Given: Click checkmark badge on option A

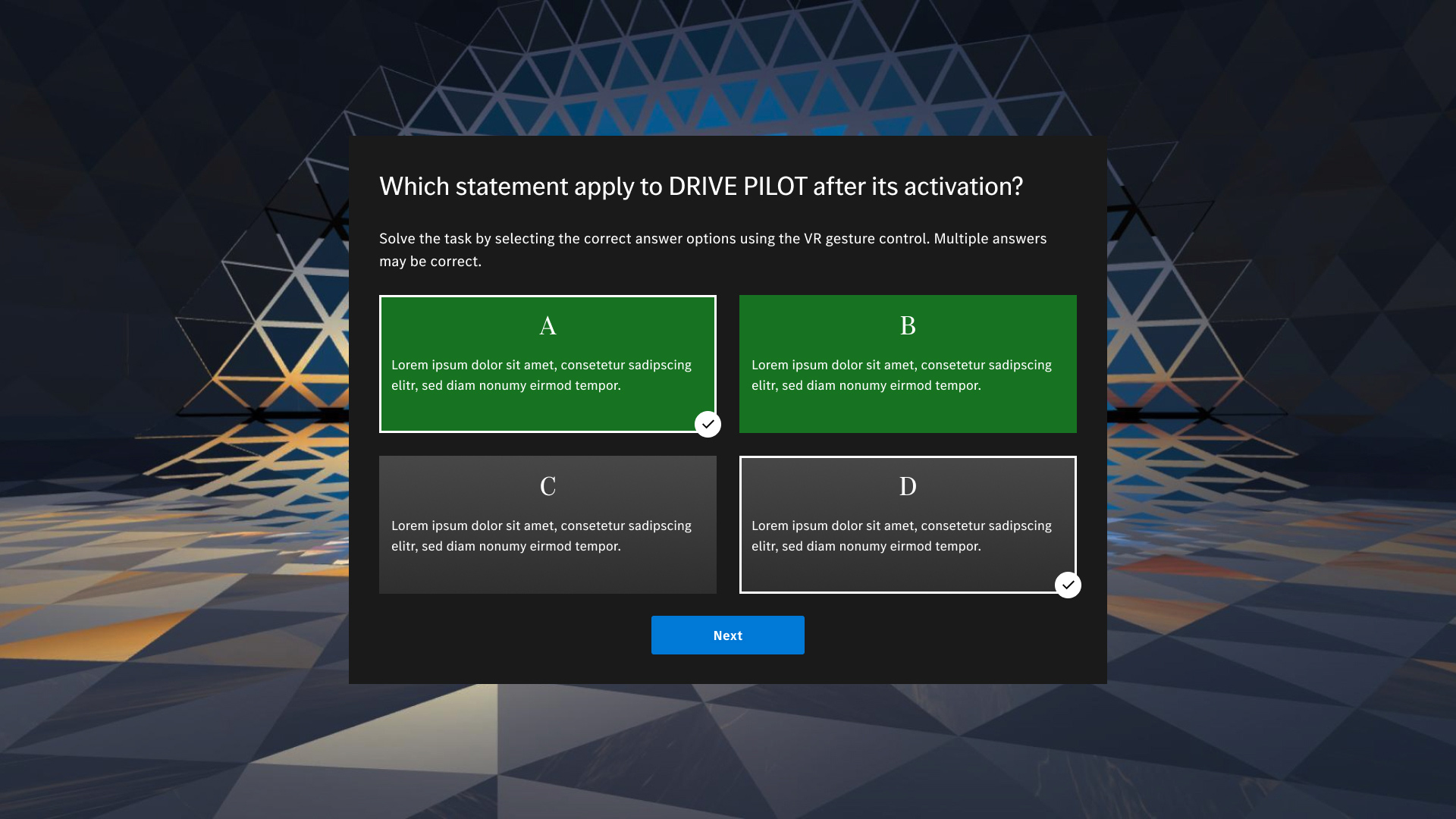Looking at the screenshot, I should point(708,424).
